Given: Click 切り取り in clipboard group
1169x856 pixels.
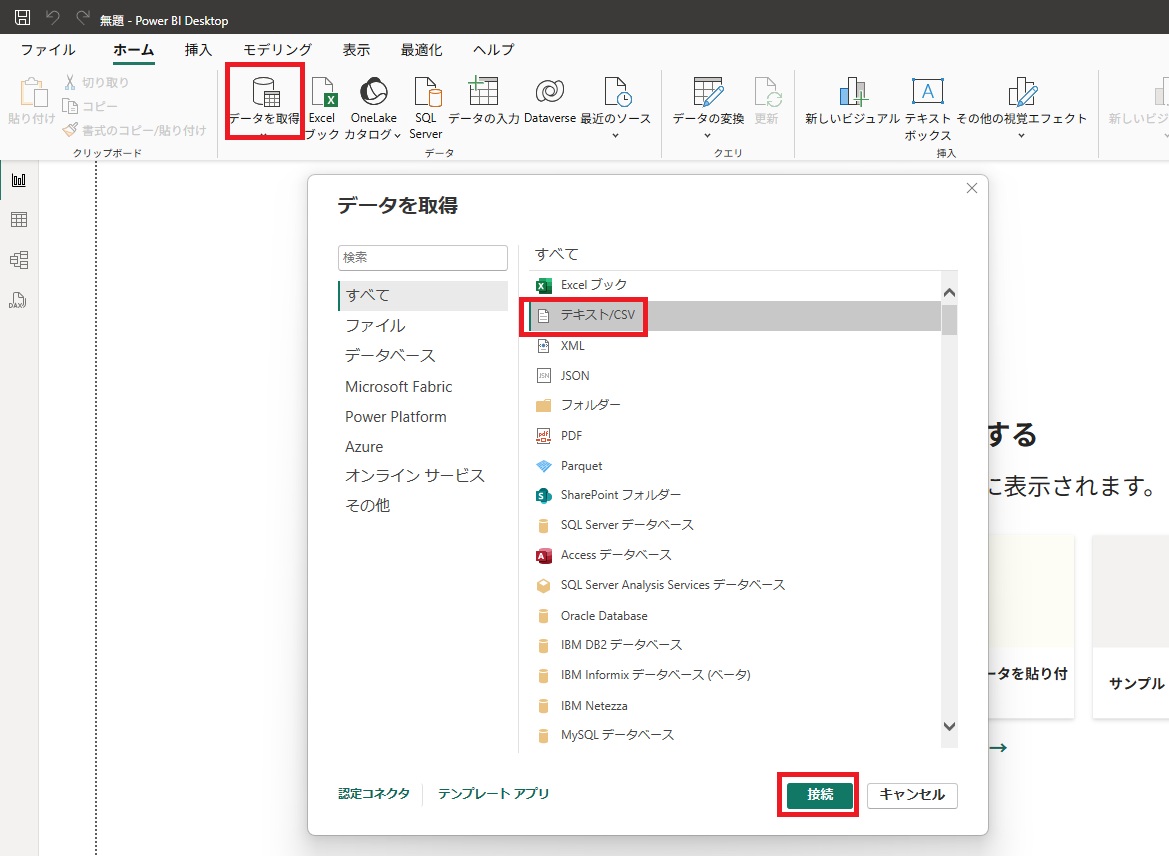Looking at the screenshot, I should [x=96, y=82].
